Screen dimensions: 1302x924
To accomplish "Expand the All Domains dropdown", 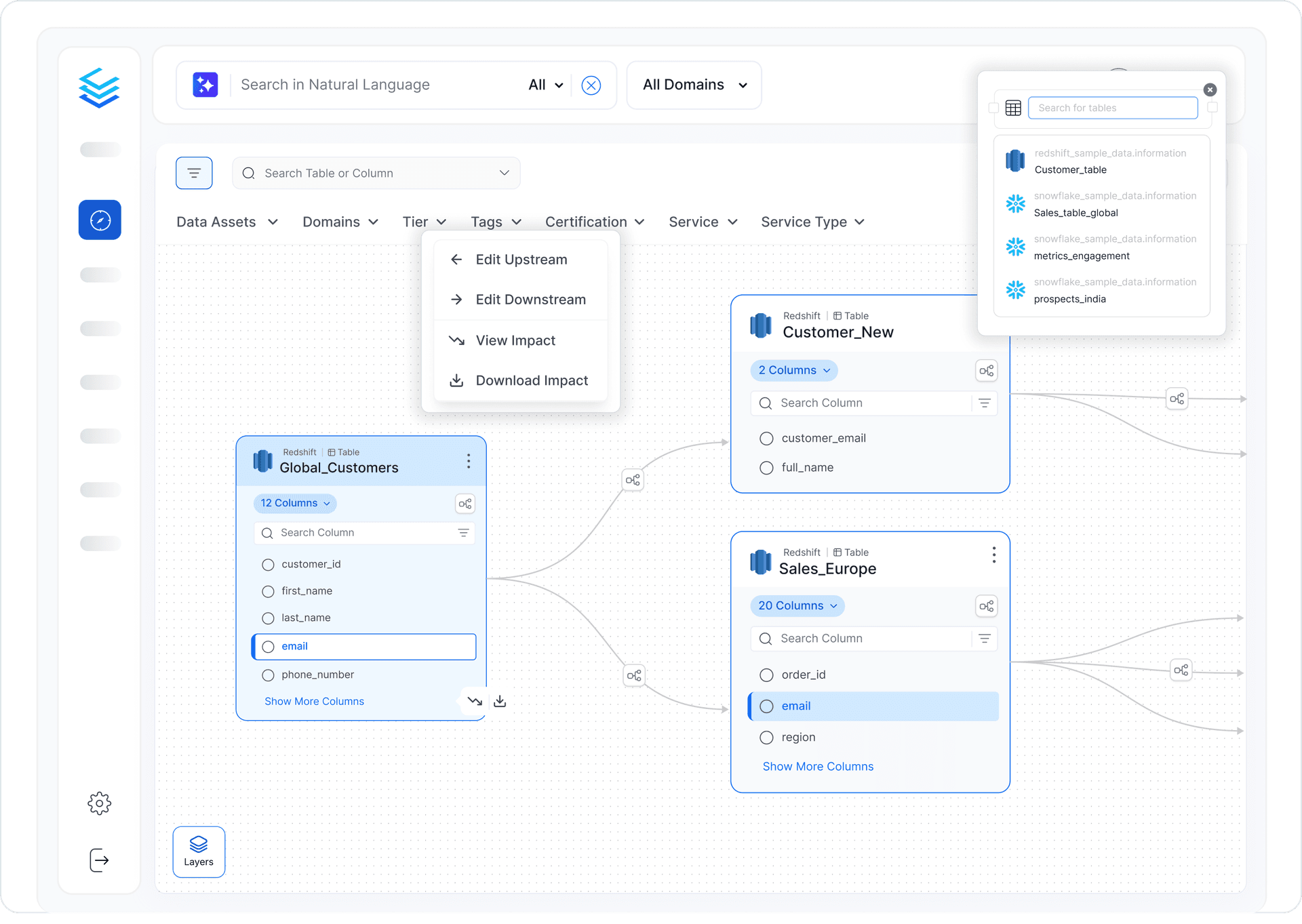I will coord(694,85).
